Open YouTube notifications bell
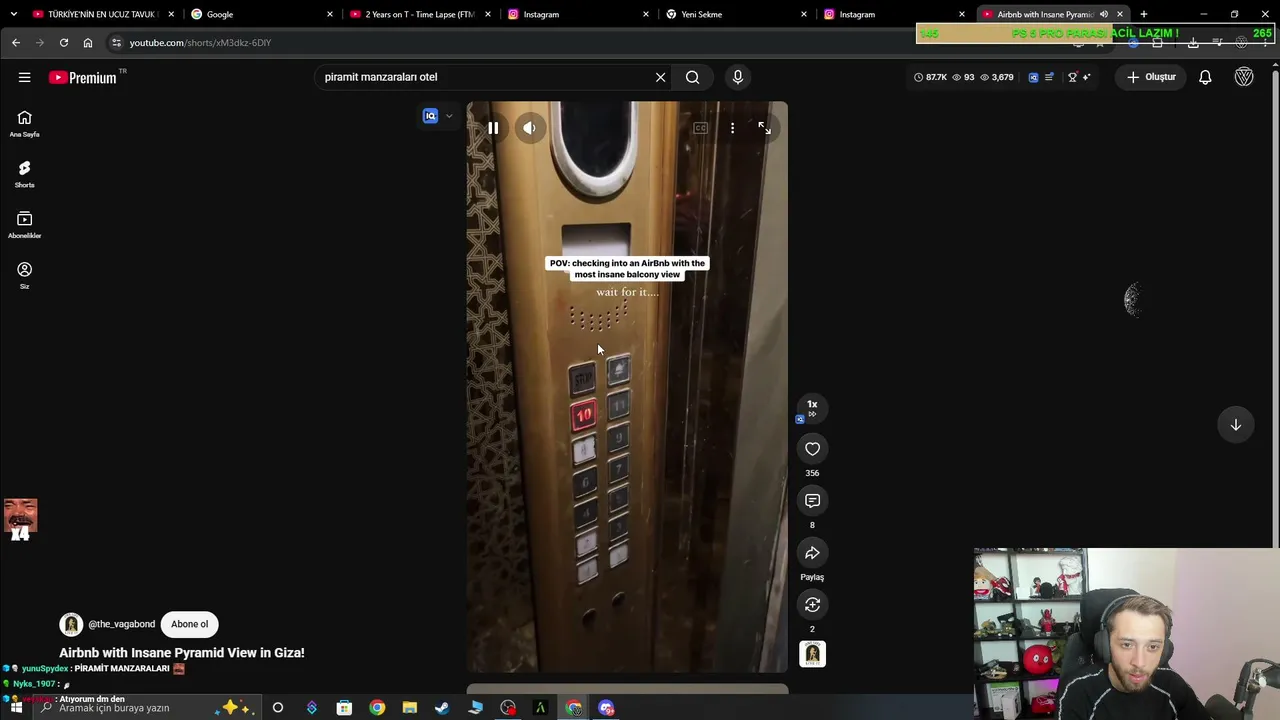Viewport: 1280px width, 720px height. 1205,77
